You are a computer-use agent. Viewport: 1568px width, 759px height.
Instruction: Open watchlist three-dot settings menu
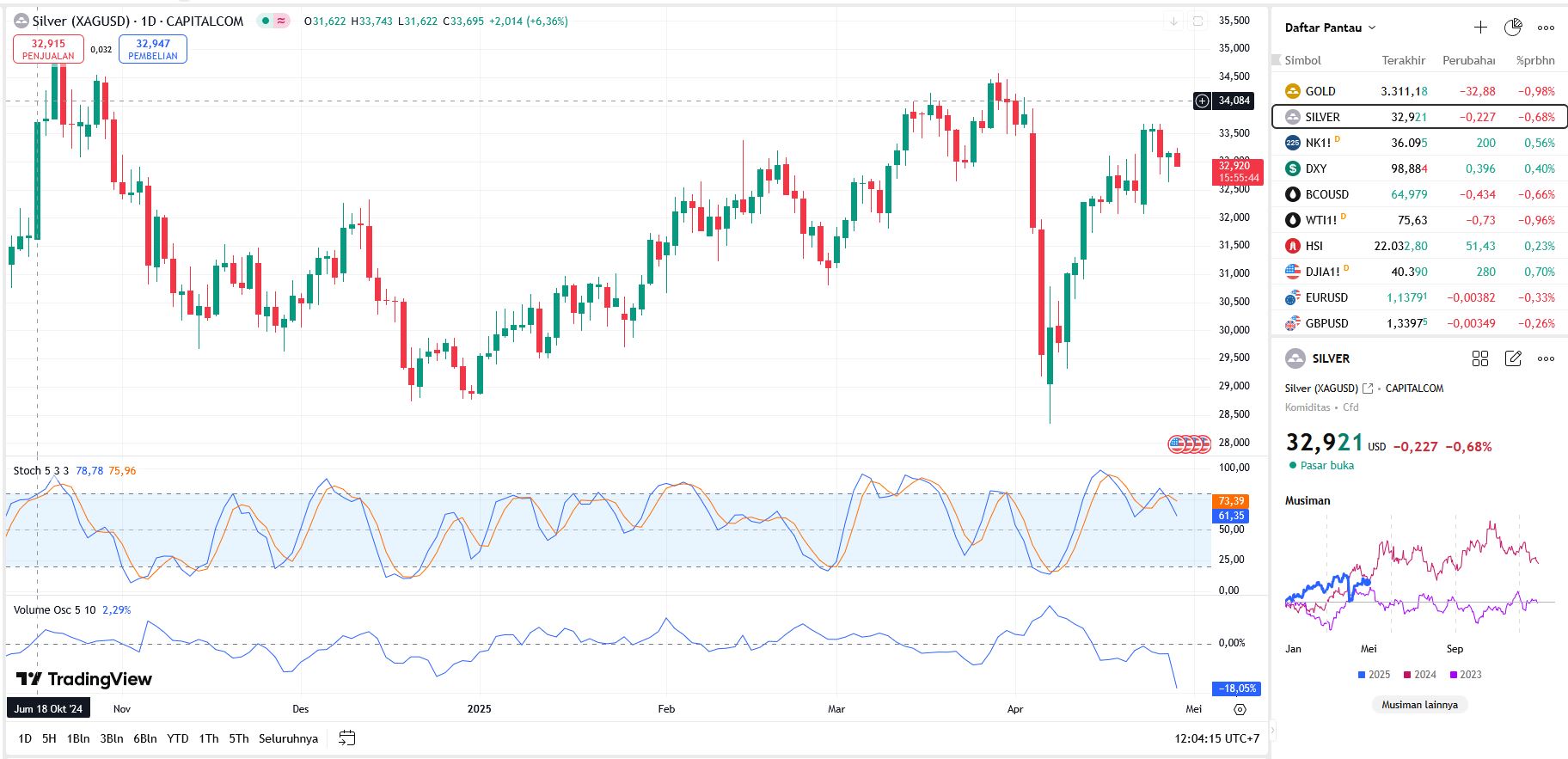1546,28
